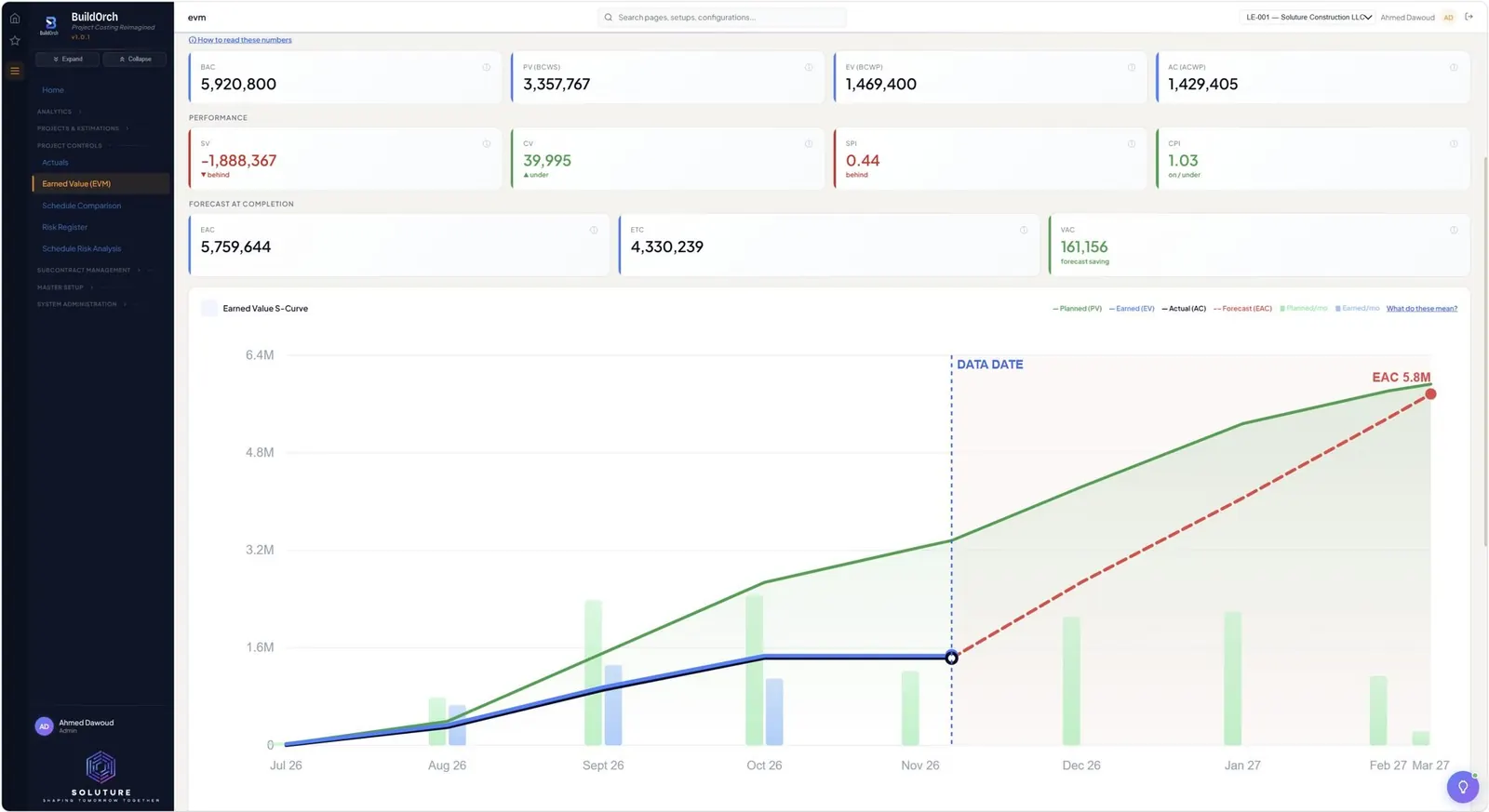Toggle the hamburger menu icon
Viewport: 1489px width, 812px height.
click(15, 71)
